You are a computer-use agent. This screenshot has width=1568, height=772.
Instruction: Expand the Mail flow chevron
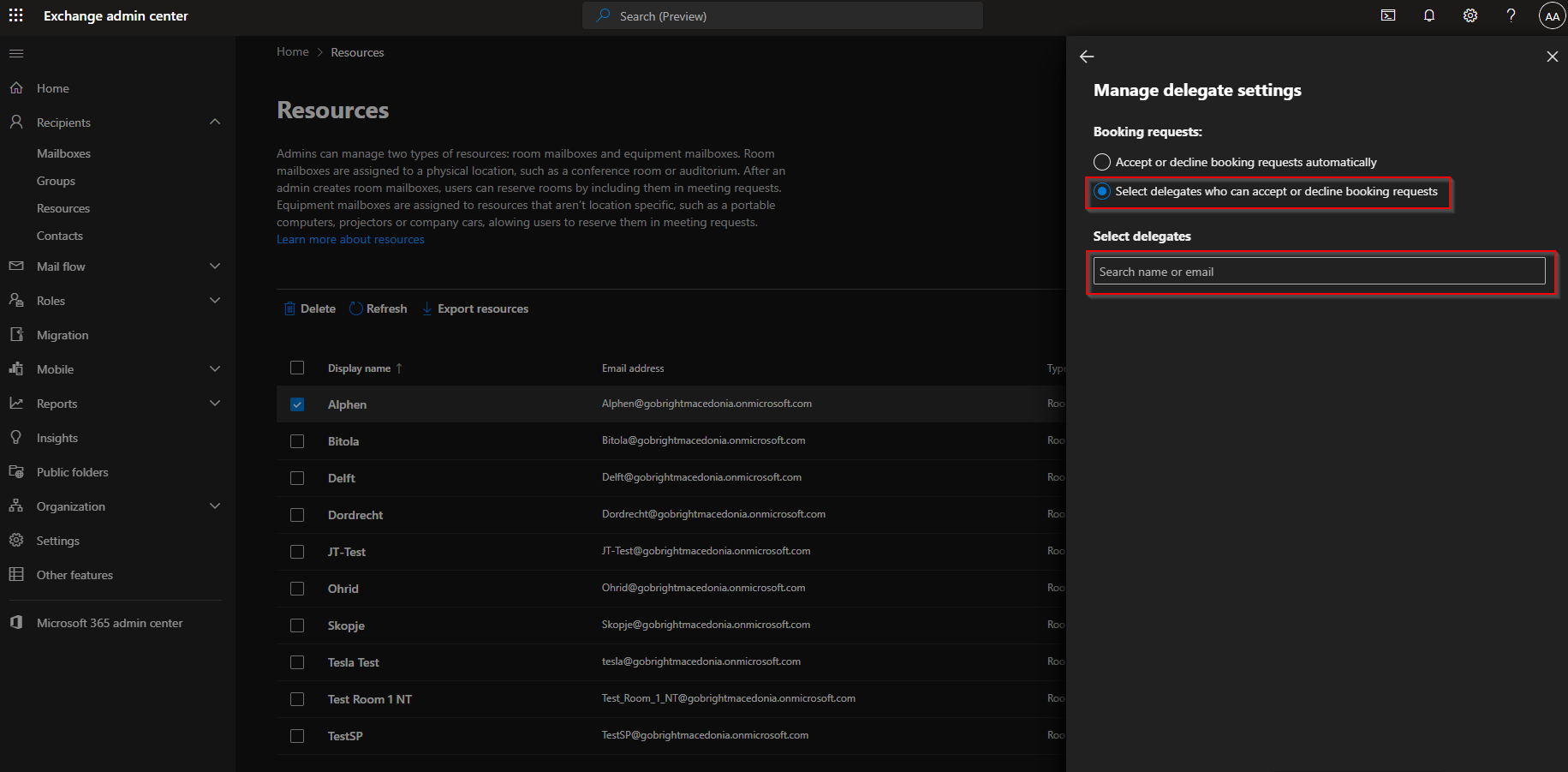pyautogui.click(x=215, y=266)
